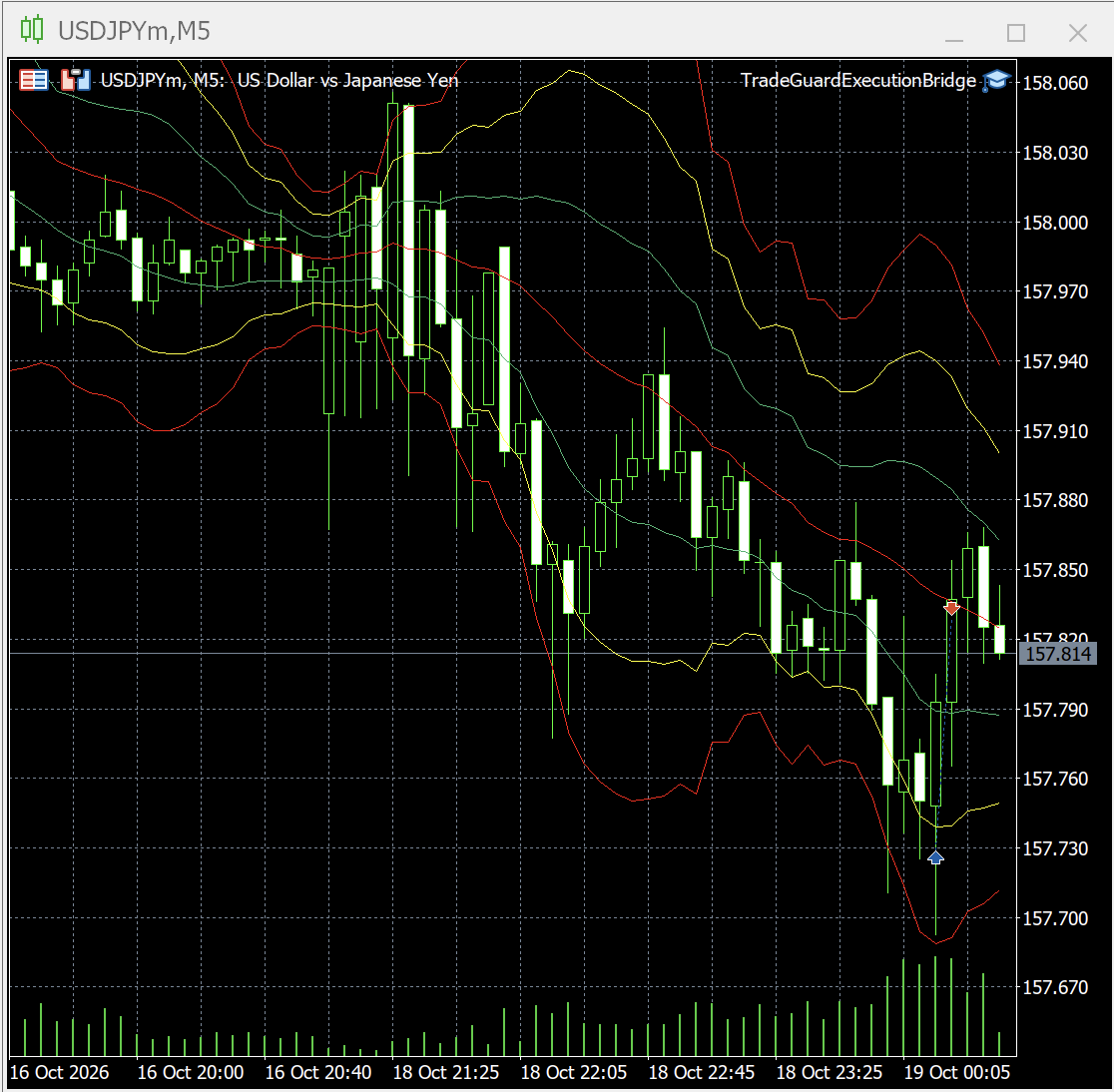Viewport: 1114px width, 1092px height.
Task: Click the '18 Oct 22:45' time axis label
Action: click(x=701, y=1072)
